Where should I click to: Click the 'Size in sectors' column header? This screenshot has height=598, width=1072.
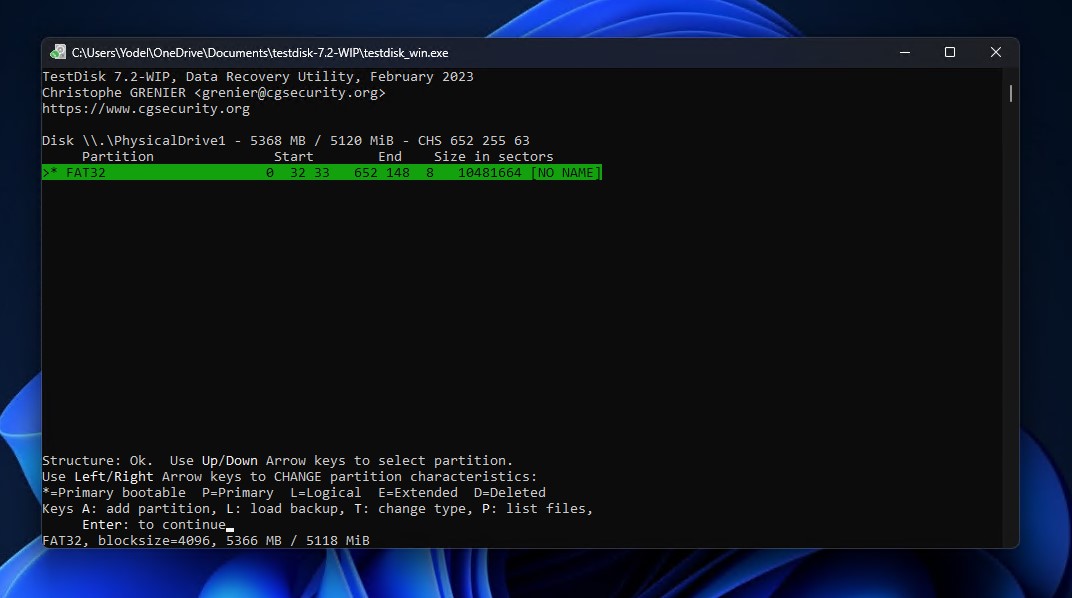point(493,157)
